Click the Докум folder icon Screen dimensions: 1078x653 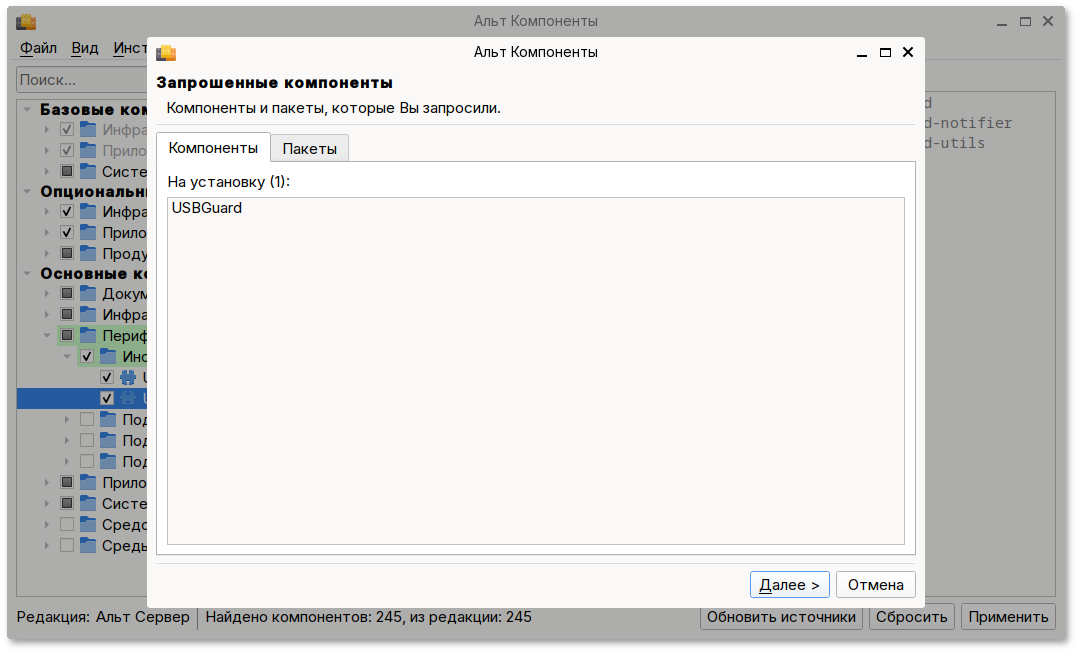pyautogui.click(x=88, y=294)
